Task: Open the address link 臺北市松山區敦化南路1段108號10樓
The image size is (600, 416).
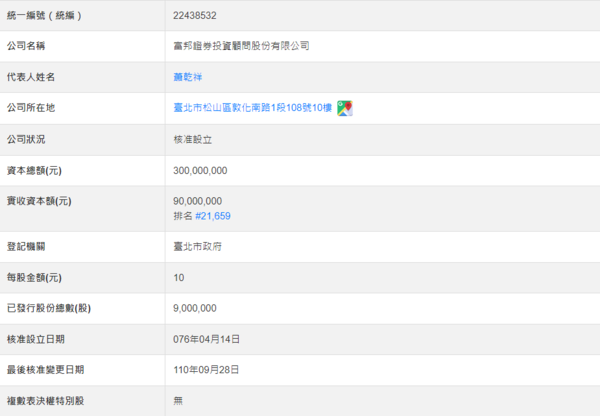Action: [x=253, y=108]
